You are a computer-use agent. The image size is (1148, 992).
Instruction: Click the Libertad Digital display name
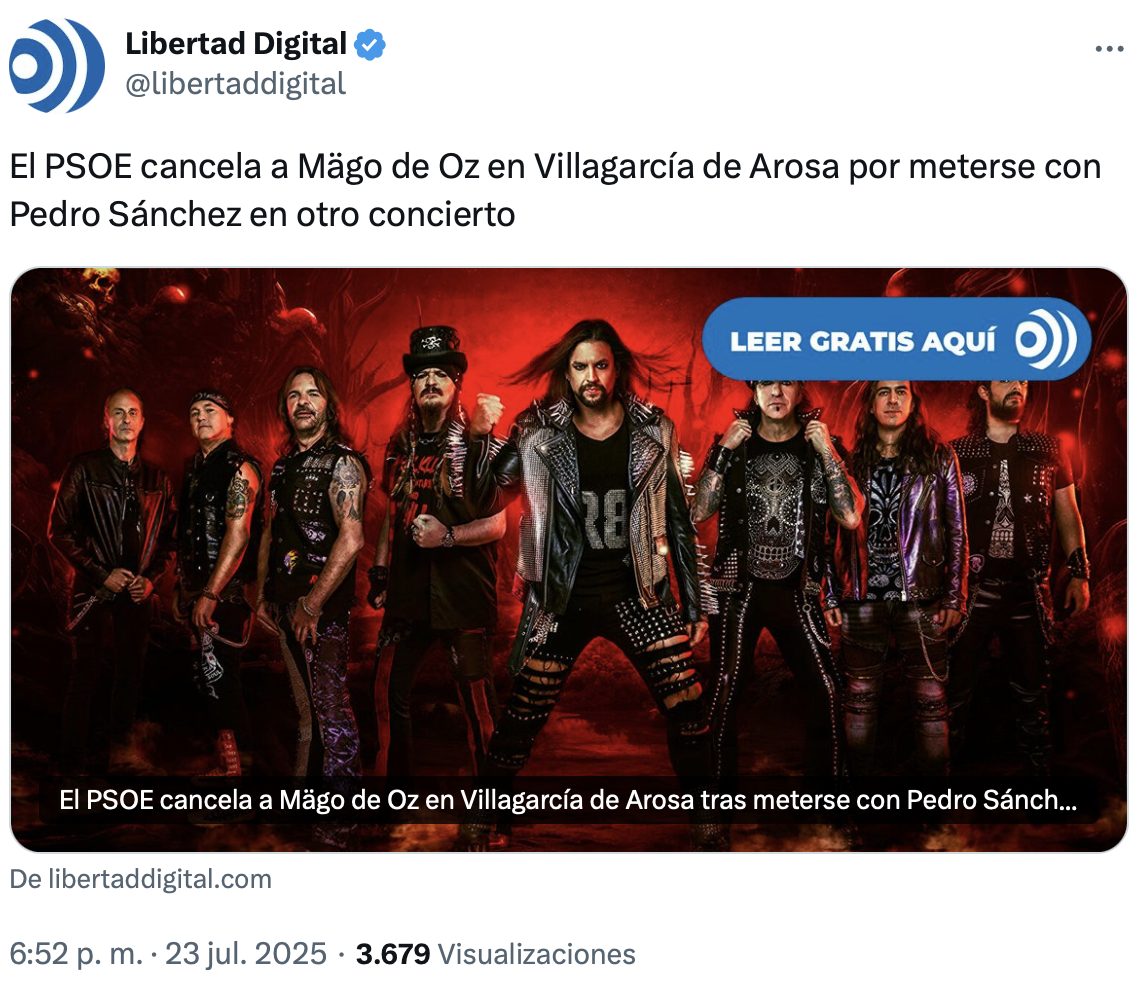(x=235, y=44)
